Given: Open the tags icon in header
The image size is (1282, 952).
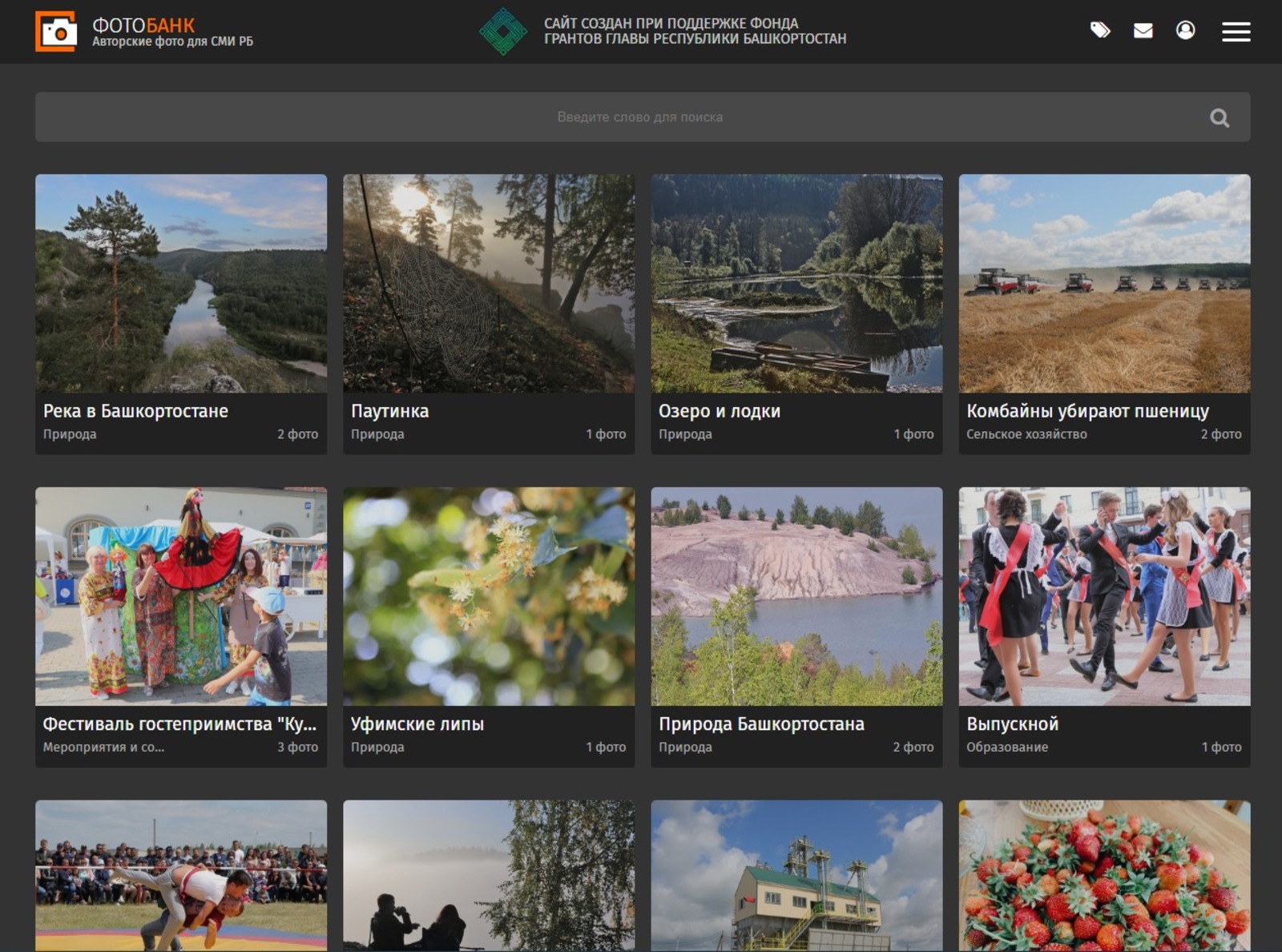Looking at the screenshot, I should tap(1100, 30).
